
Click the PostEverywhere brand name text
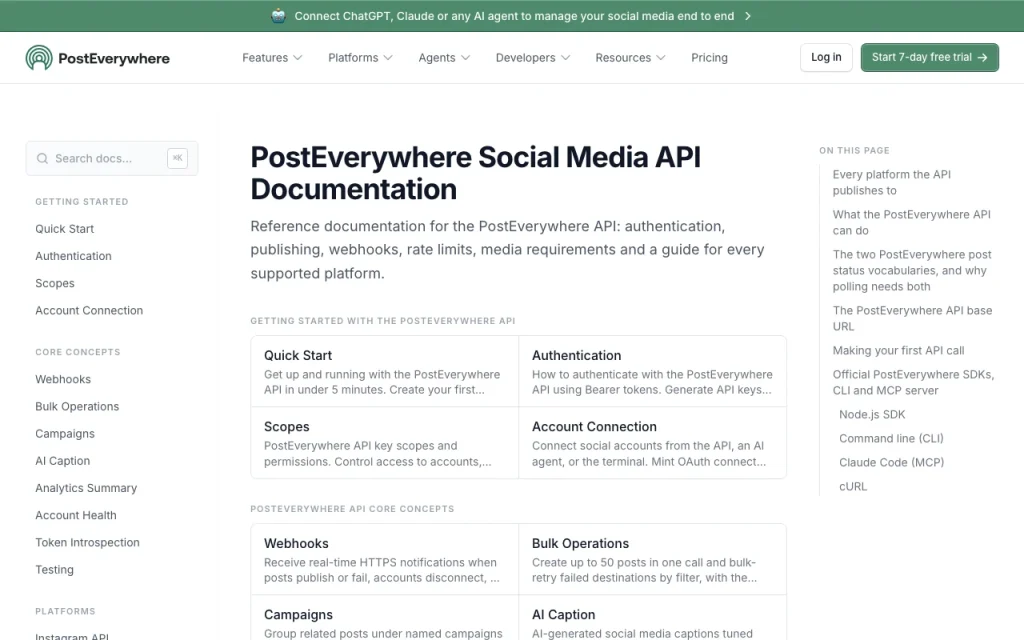[x=114, y=58]
